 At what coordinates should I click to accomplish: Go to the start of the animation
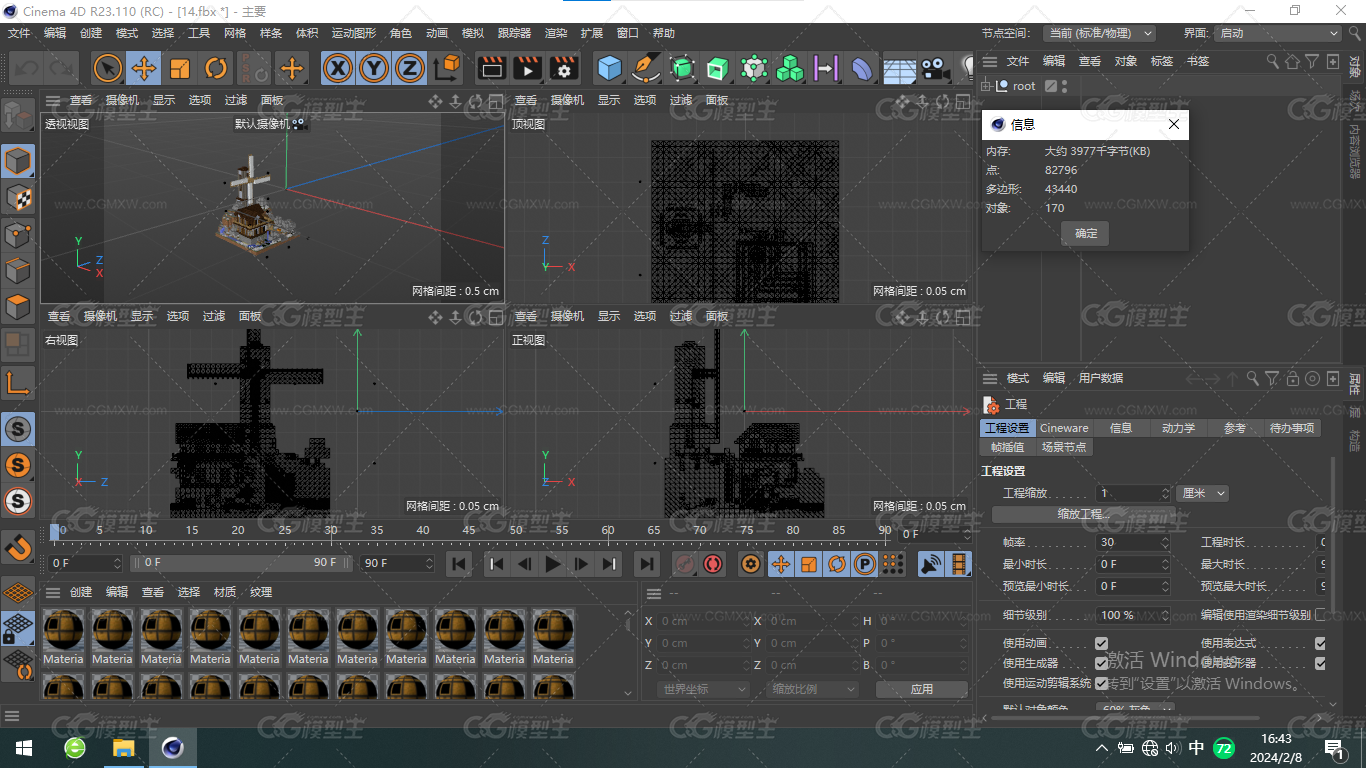pos(459,564)
